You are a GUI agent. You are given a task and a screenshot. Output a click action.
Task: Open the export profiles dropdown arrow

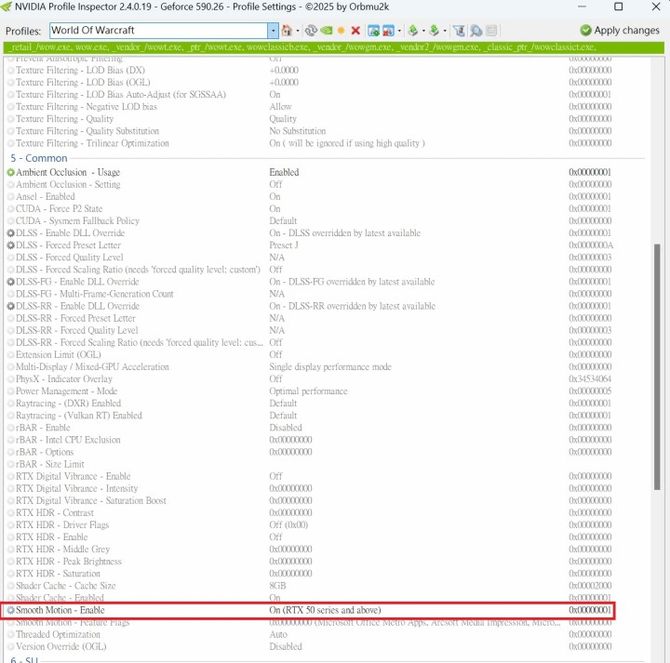coord(423,30)
